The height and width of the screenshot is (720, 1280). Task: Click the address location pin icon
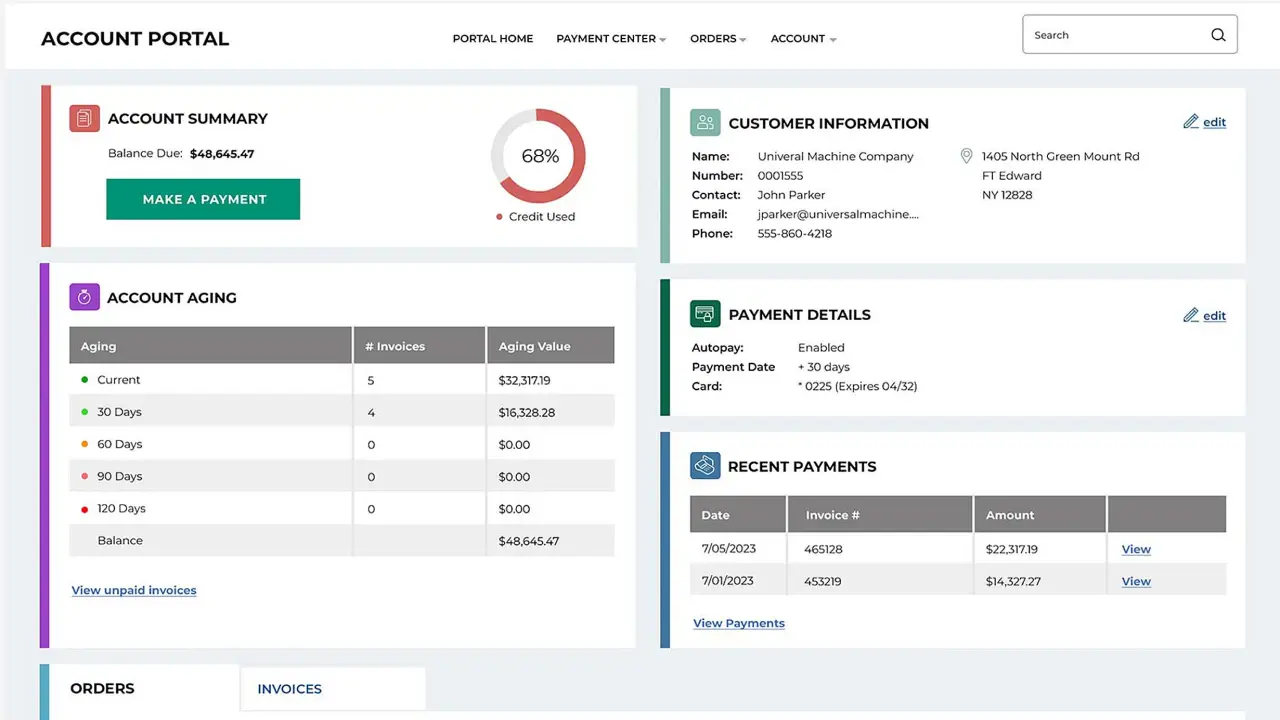[x=966, y=156]
